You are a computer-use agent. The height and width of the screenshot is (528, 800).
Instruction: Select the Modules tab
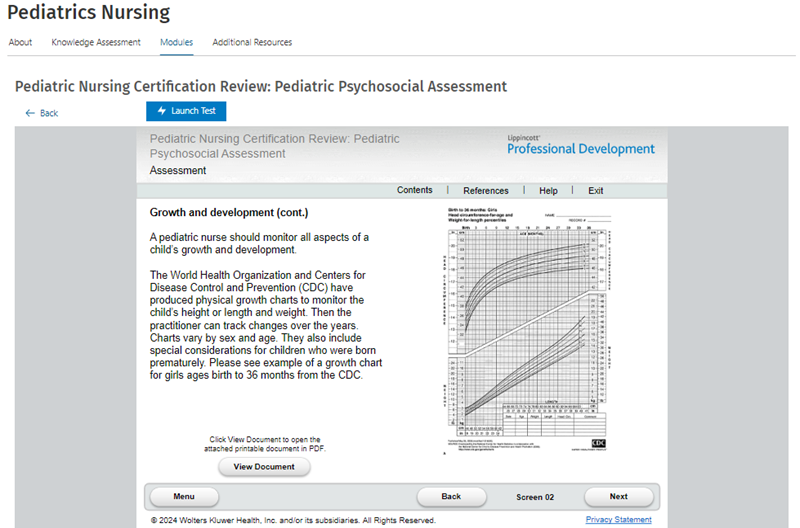tap(176, 42)
